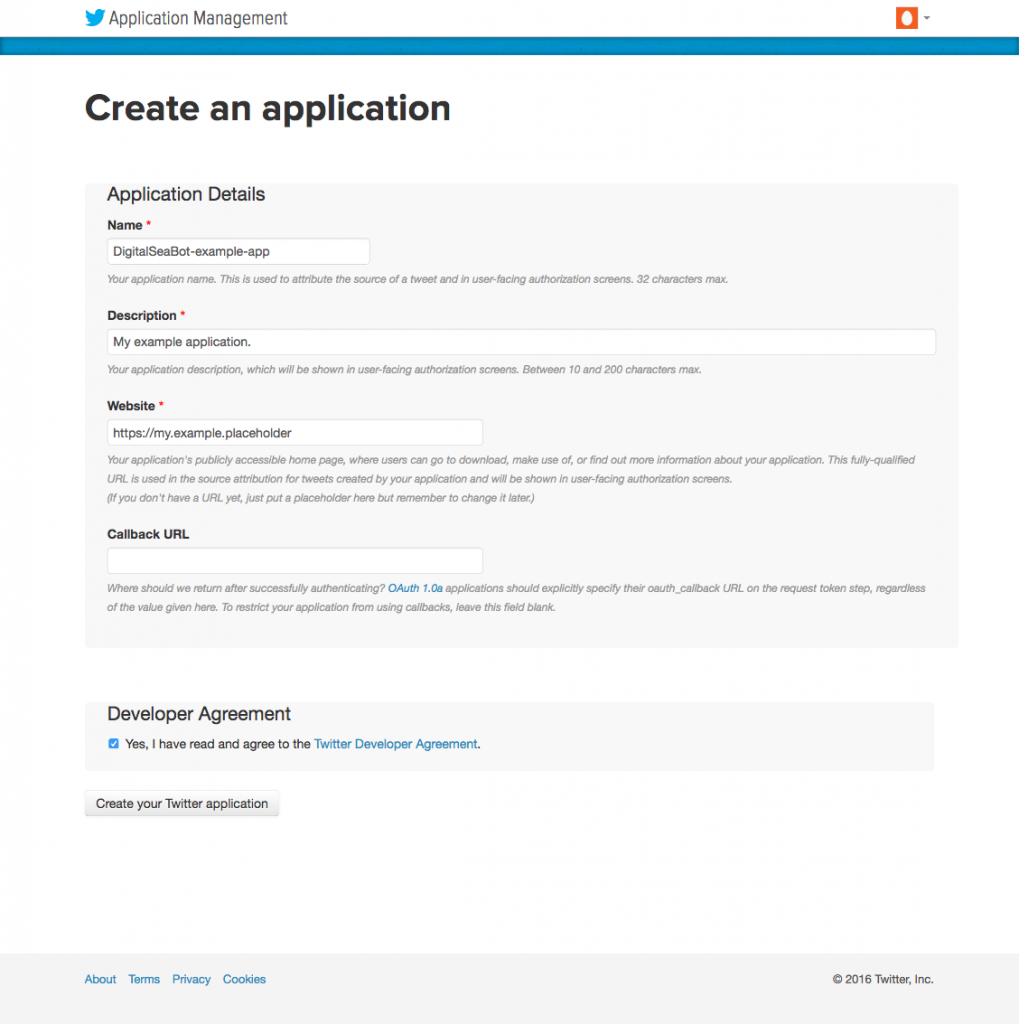Image resolution: width=1019 pixels, height=1024 pixels.
Task: Click the Developer Agreement section title
Action: (199, 714)
